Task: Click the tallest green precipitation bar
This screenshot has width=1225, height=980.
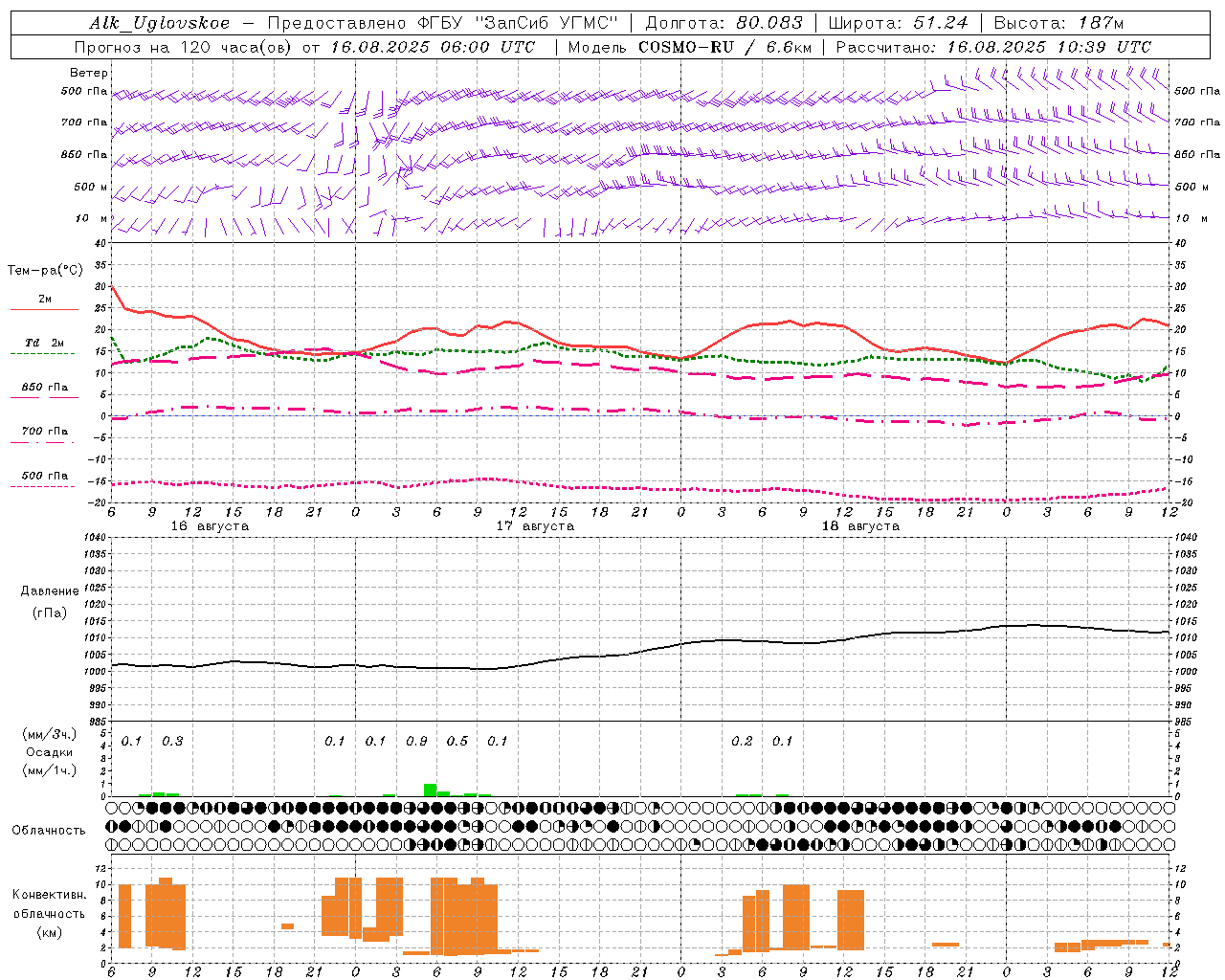Action: click(430, 791)
